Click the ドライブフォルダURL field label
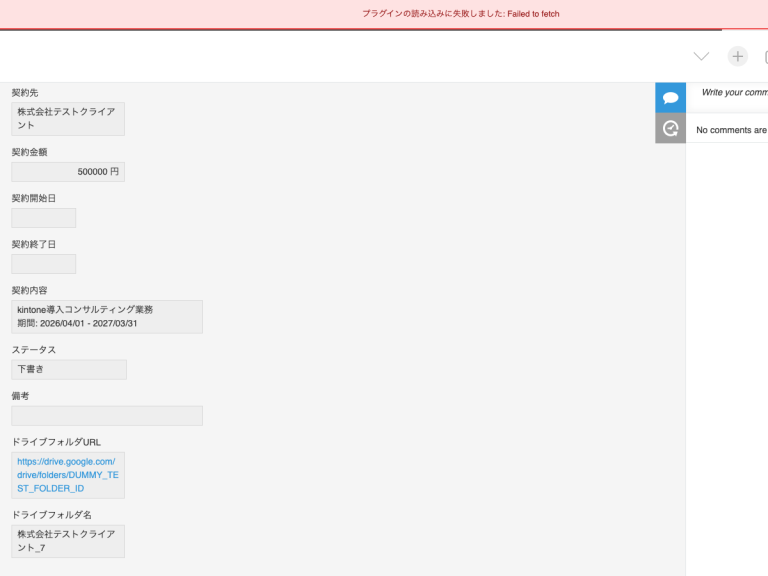The width and height of the screenshot is (768, 576). pos(56,442)
